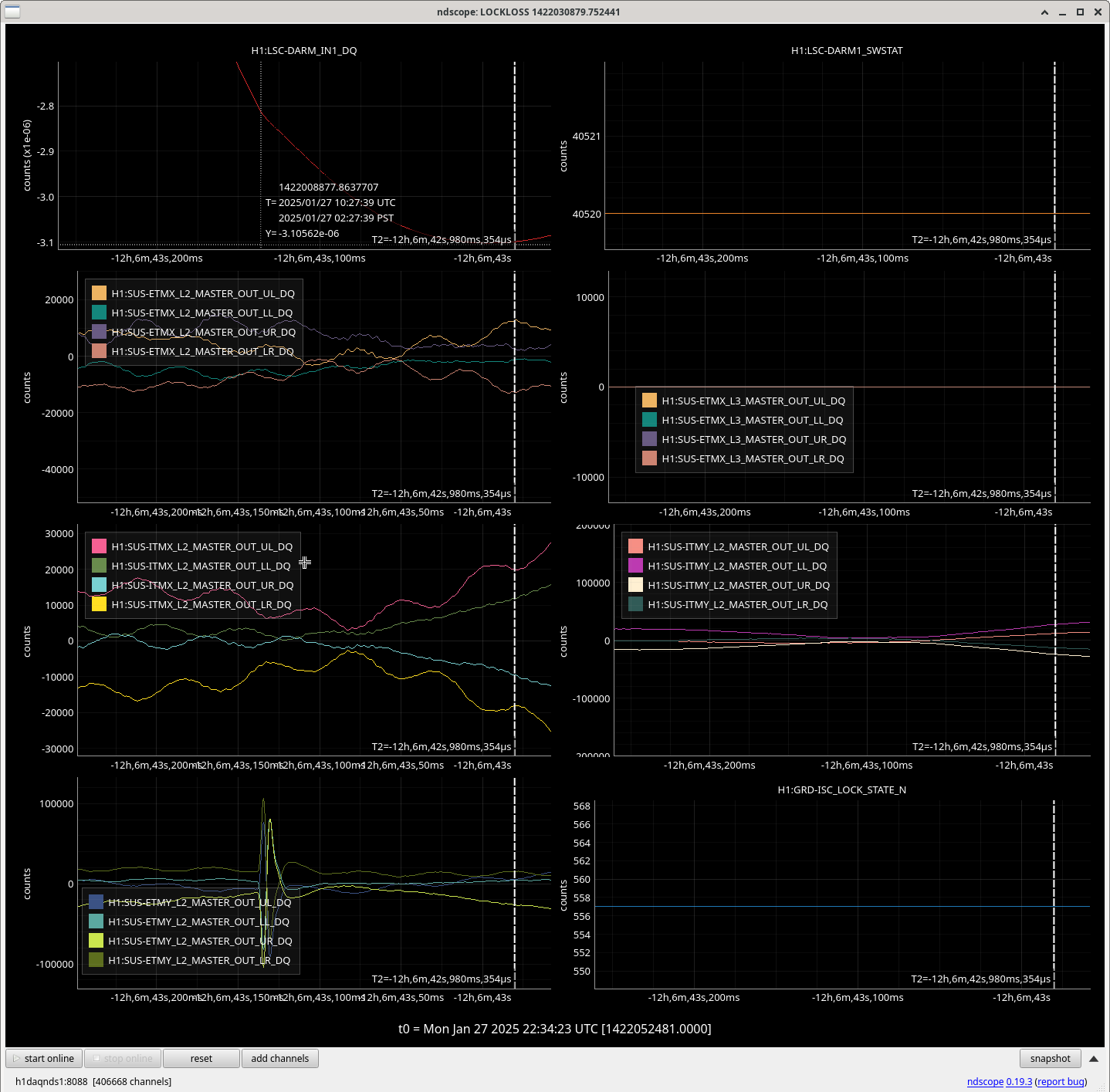
Task: Open the ndscope link
Action: tap(985, 1081)
